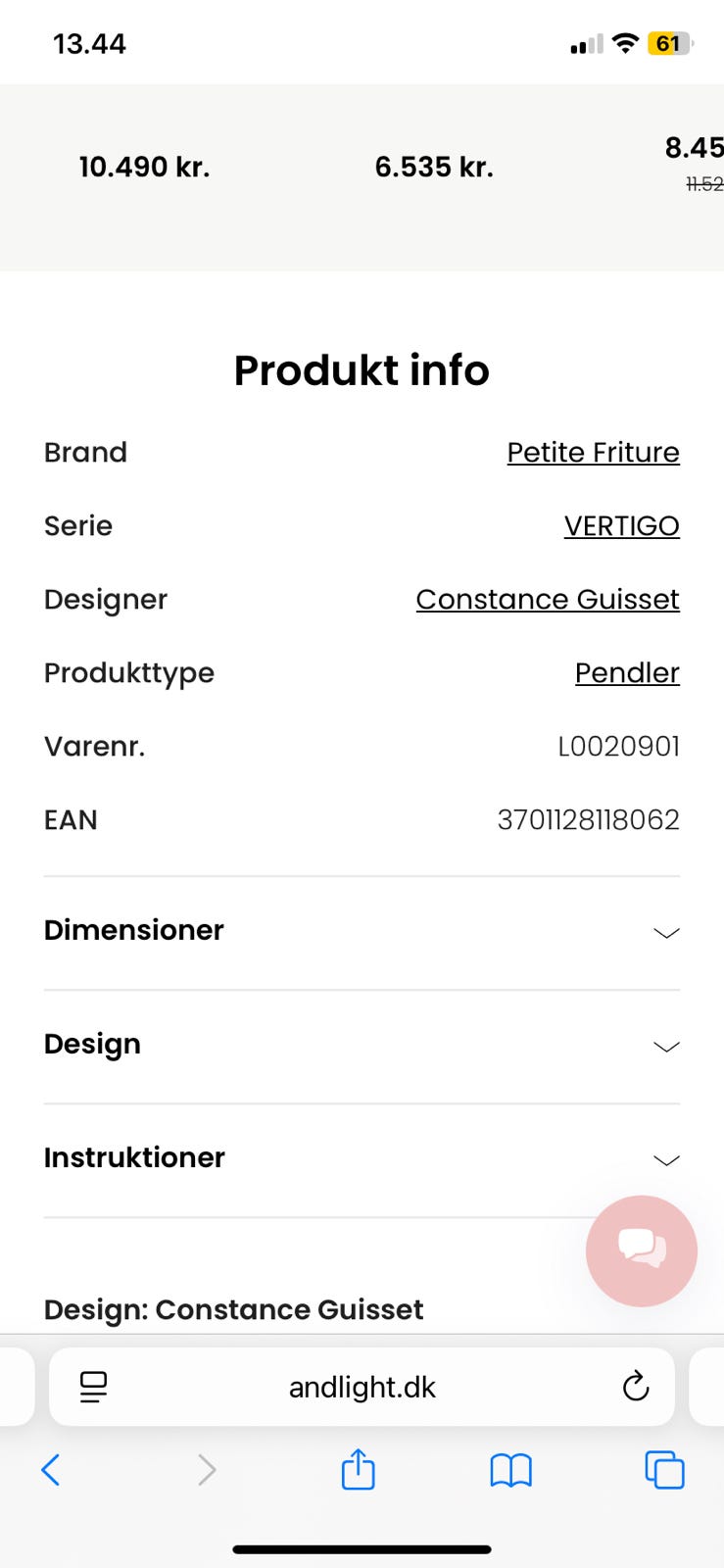Tap the battery indicator in status bar
The height and width of the screenshot is (1568, 724).
pyautogui.click(x=670, y=44)
